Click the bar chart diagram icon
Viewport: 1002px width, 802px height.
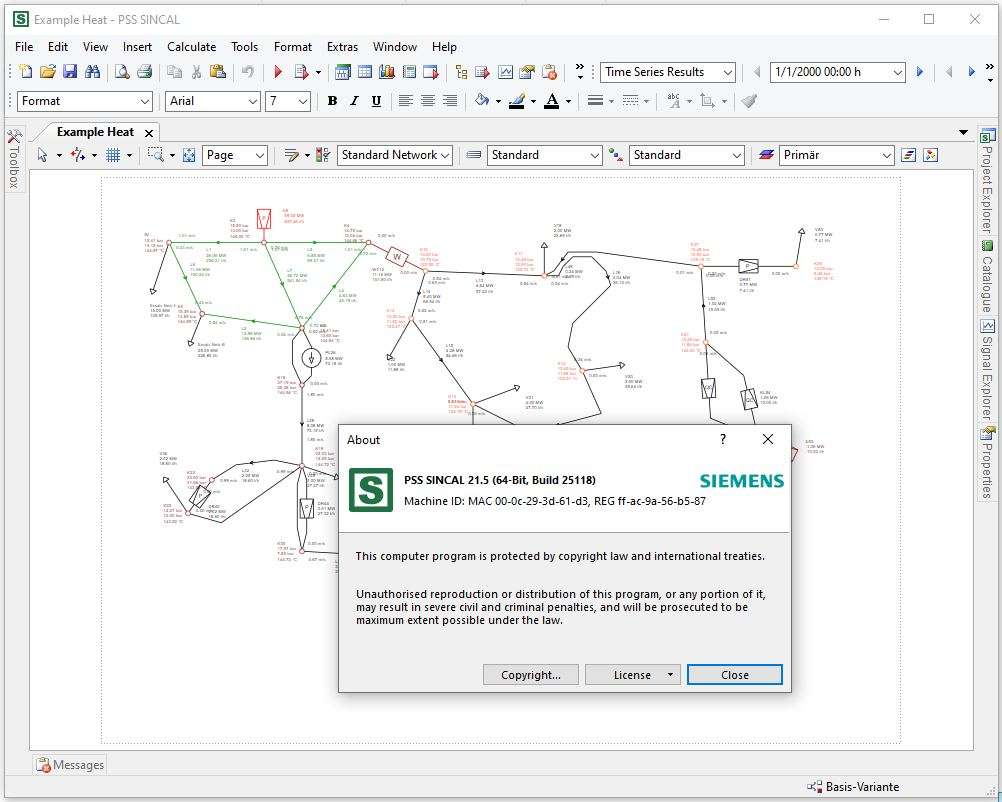(387, 72)
